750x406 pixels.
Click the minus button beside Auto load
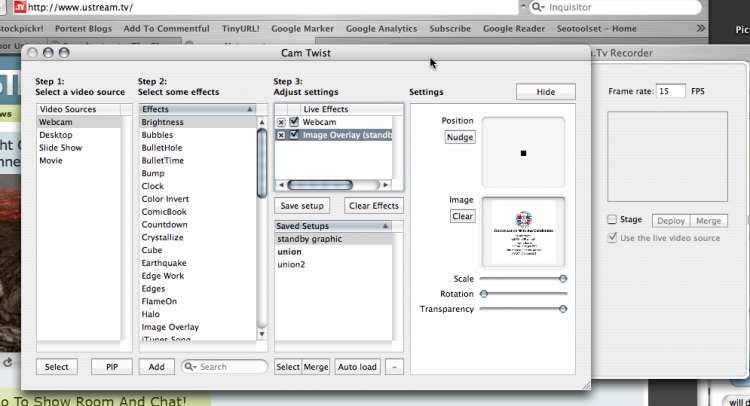click(x=394, y=367)
